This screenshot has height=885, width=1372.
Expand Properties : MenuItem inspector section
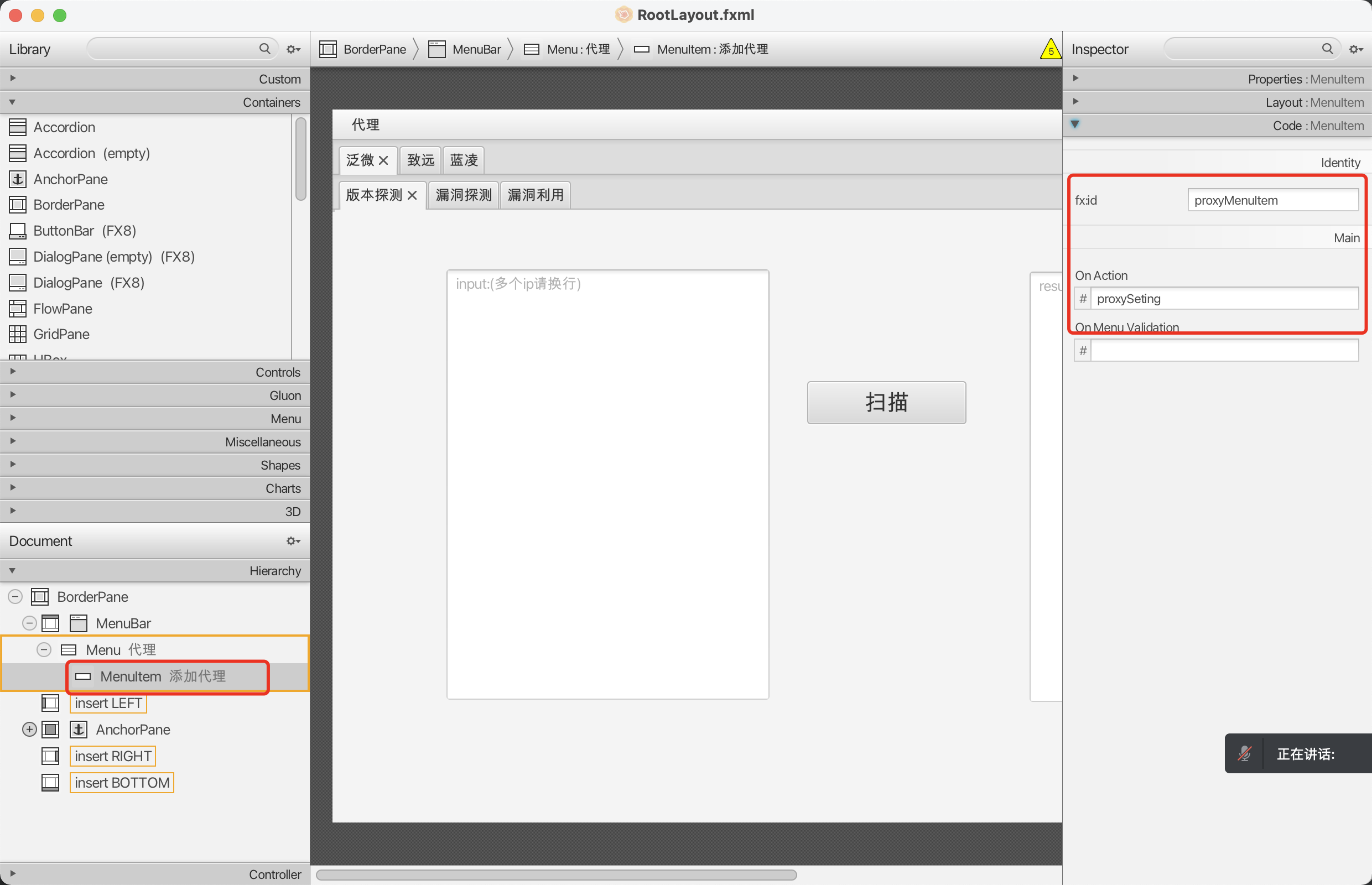[1075, 78]
